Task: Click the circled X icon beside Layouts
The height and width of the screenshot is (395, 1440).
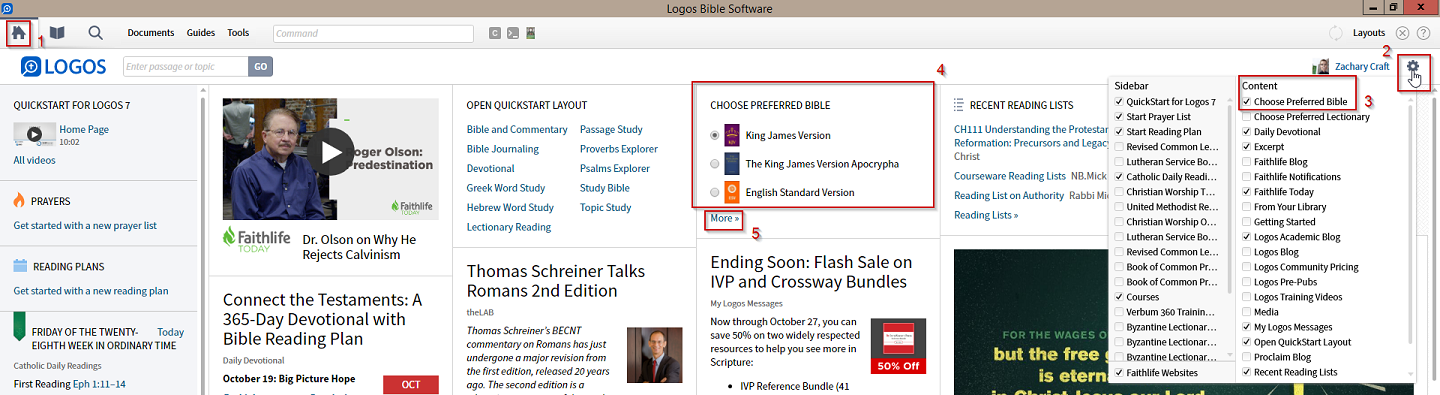Action: [1403, 33]
